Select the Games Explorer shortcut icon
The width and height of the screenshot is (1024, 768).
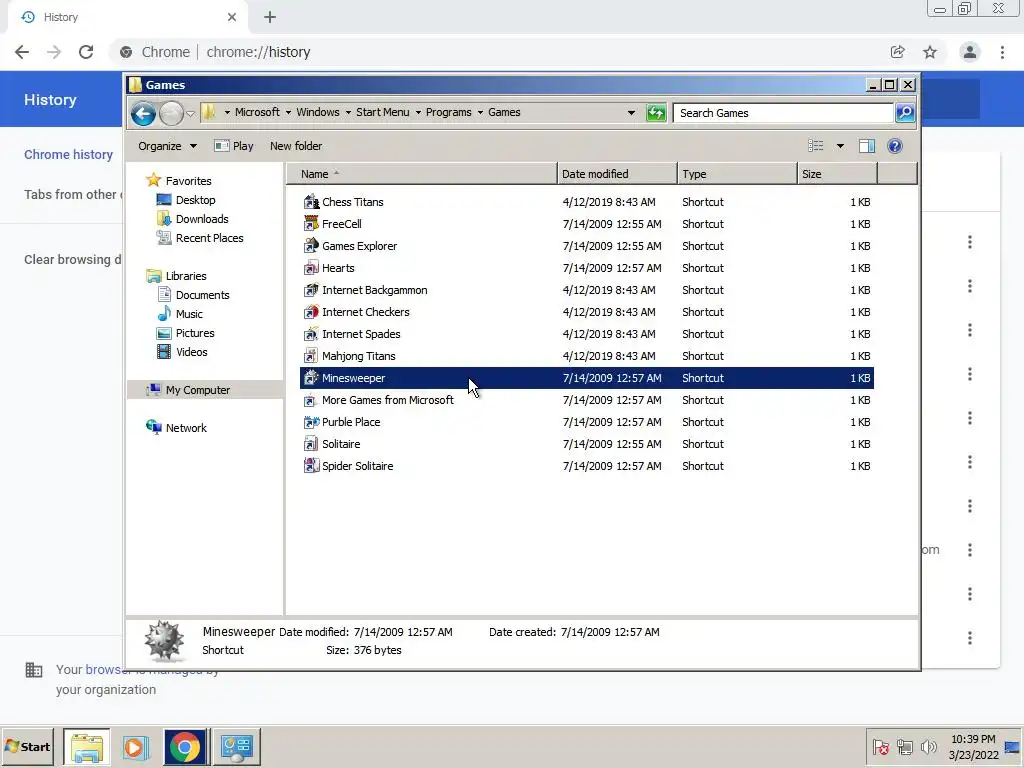311,246
